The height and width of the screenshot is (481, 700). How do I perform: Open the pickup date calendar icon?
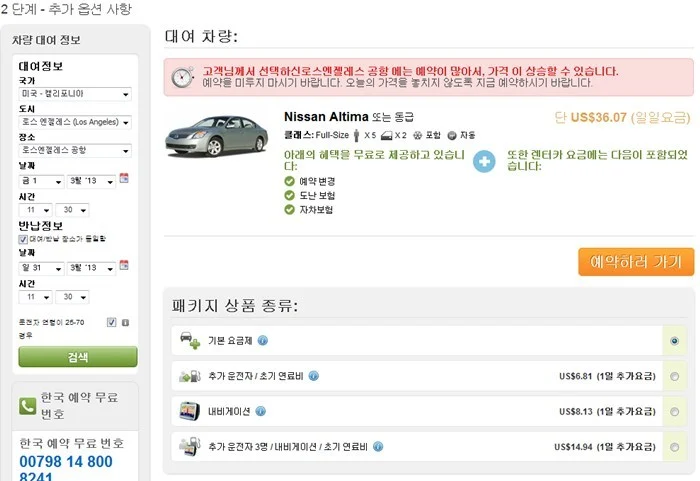coord(124,178)
